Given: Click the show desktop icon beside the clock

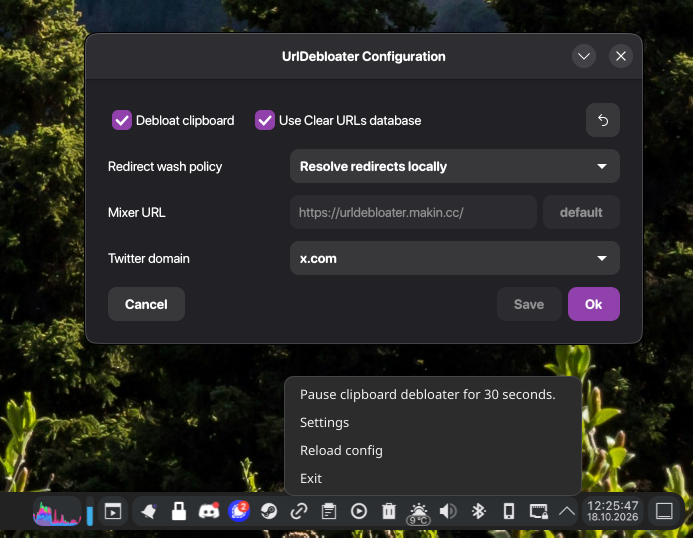Looking at the screenshot, I should [664, 511].
